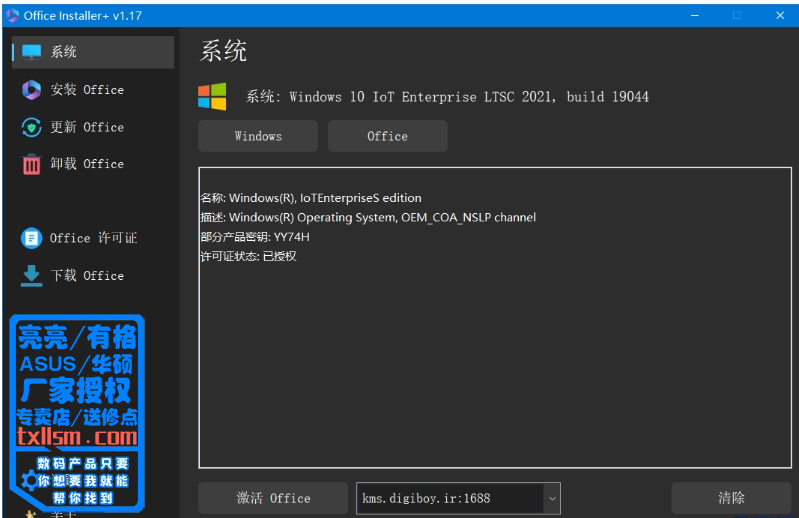799x518 pixels.
Task: Click the Windows button
Action: point(258,136)
